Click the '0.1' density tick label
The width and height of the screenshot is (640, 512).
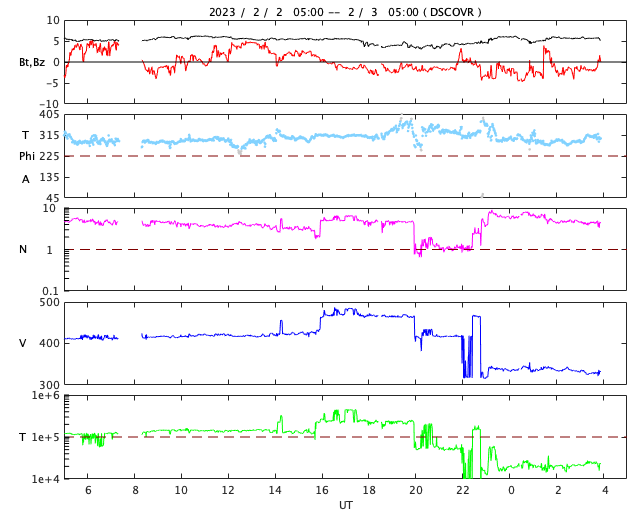[x=51, y=291]
